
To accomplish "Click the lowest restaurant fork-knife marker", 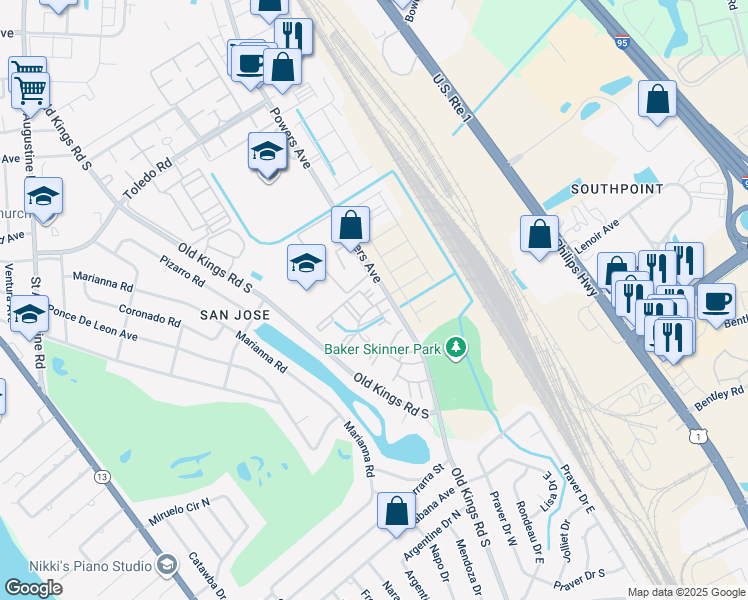I will click(673, 339).
